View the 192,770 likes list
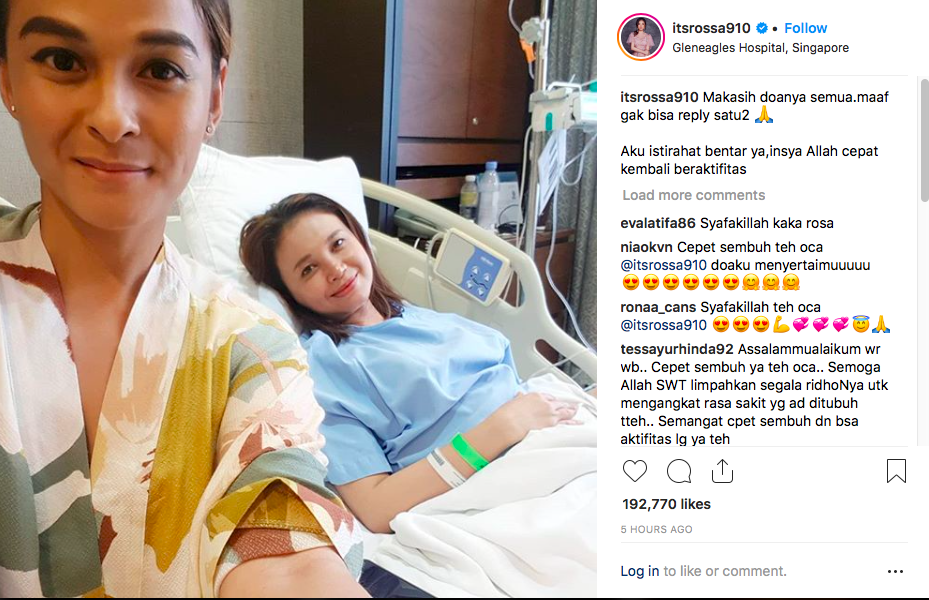Image resolution: width=929 pixels, height=600 pixels. click(666, 504)
